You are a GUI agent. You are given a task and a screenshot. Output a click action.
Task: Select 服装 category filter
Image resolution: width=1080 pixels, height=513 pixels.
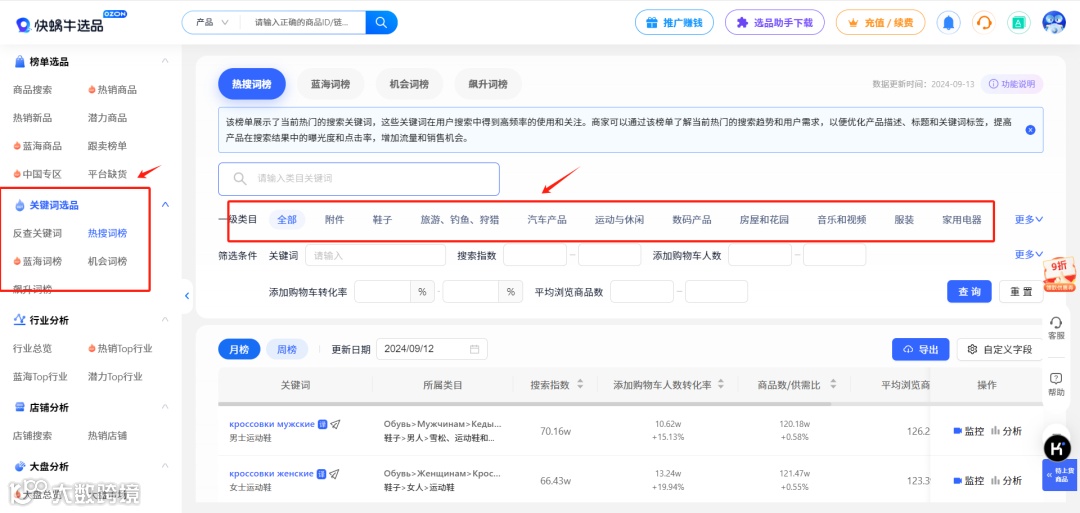coord(904,220)
